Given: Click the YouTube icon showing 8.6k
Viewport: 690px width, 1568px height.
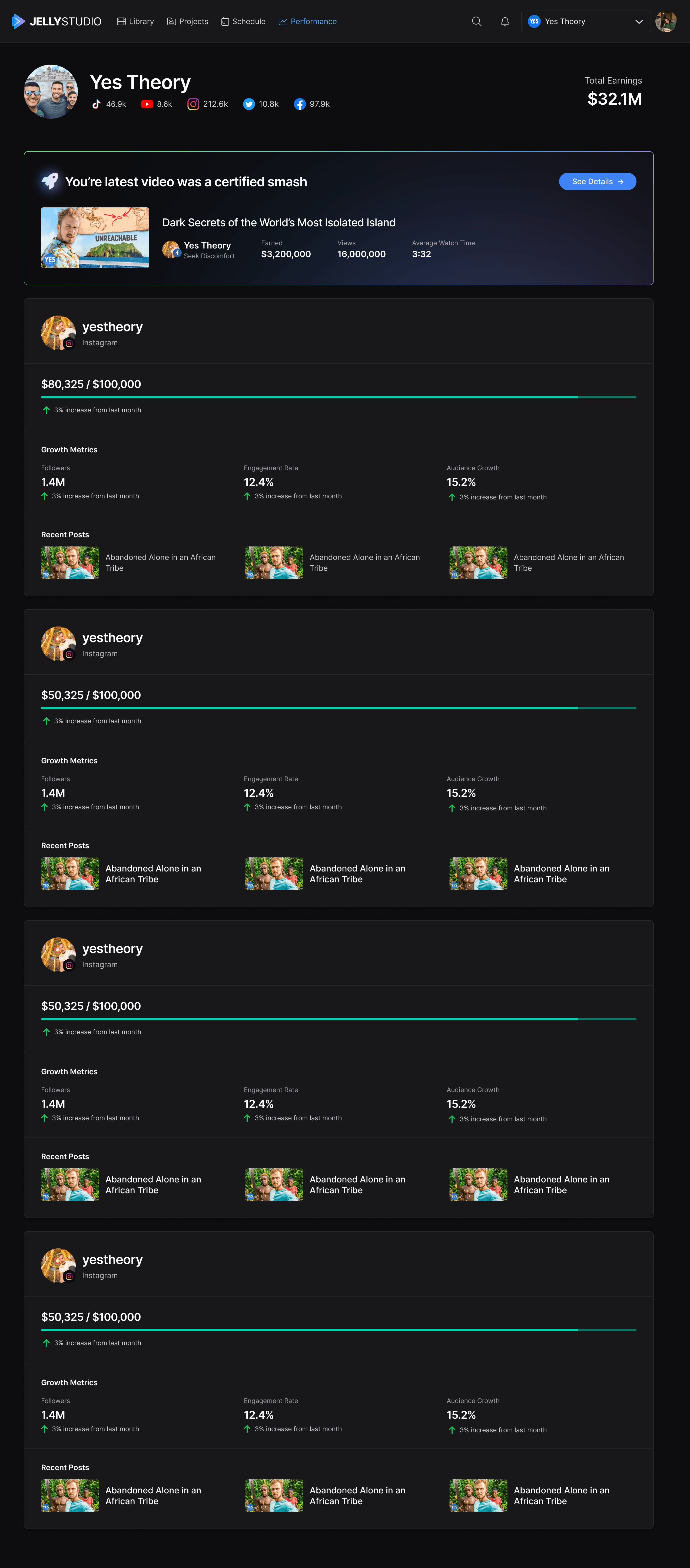Looking at the screenshot, I should pos(147,104).
